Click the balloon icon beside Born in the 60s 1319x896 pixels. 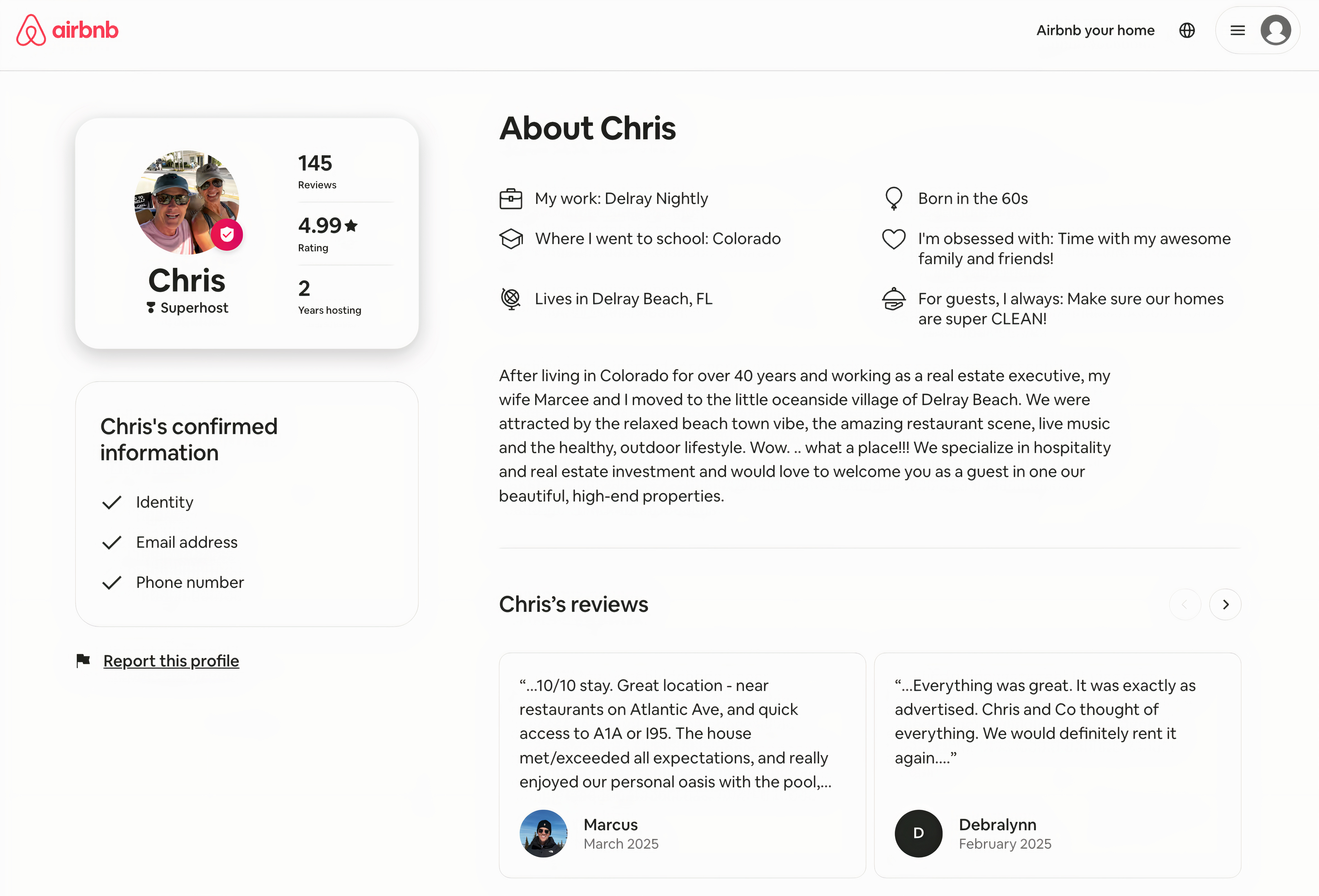[x=894, y=199]
